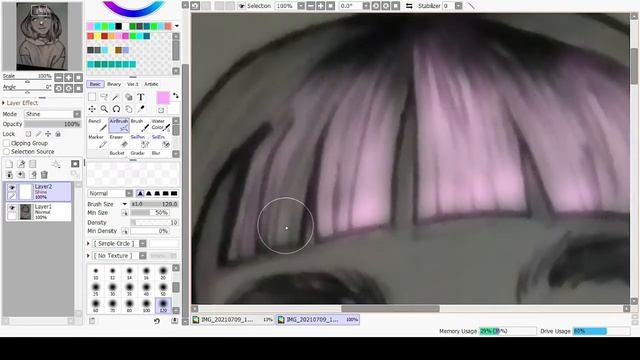The height and width of the screenshot is (360, 640).
Task: Select the shape tool icon
Action: click(129, 97)
